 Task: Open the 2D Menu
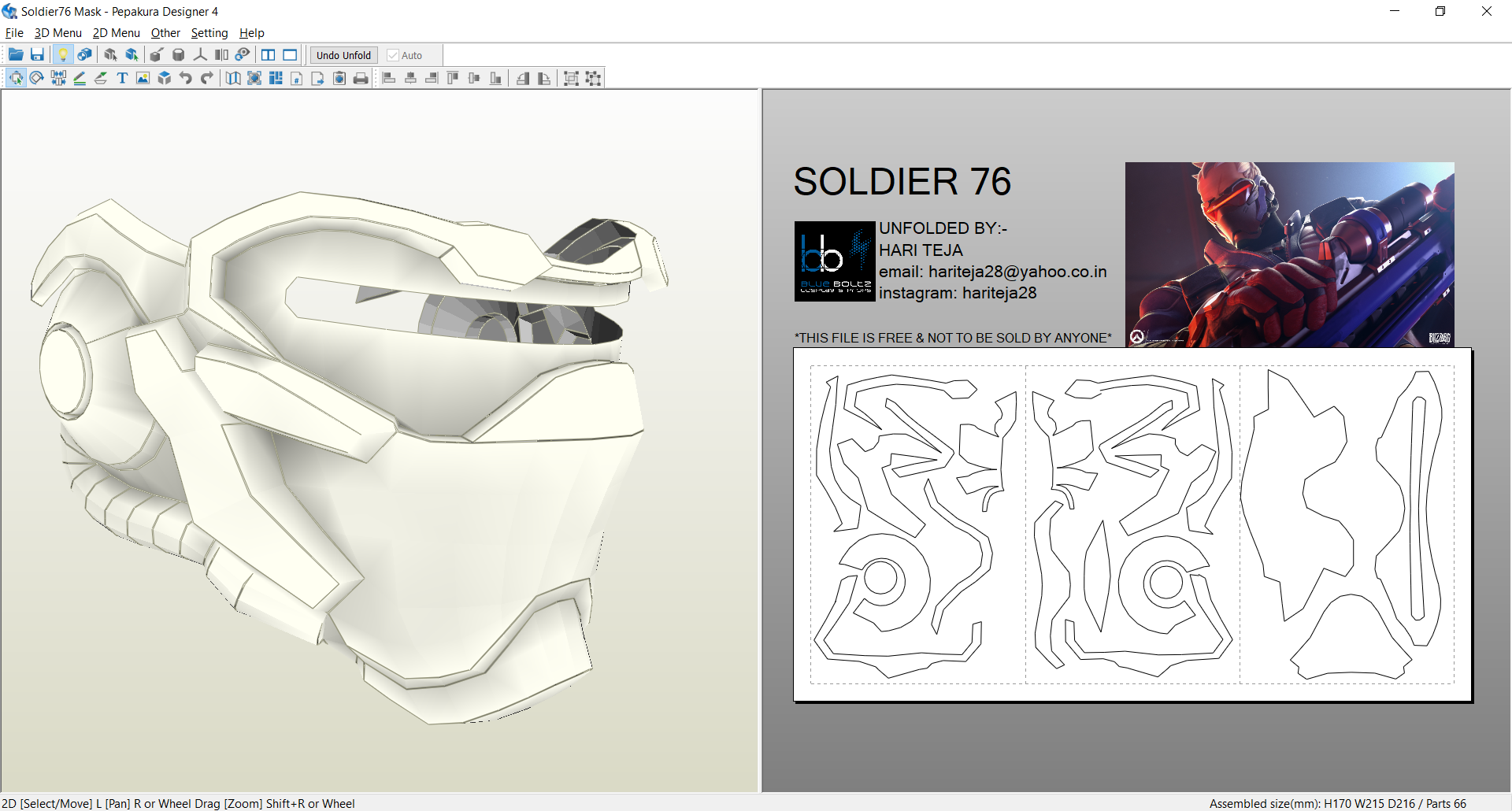(x=117, y=33)
